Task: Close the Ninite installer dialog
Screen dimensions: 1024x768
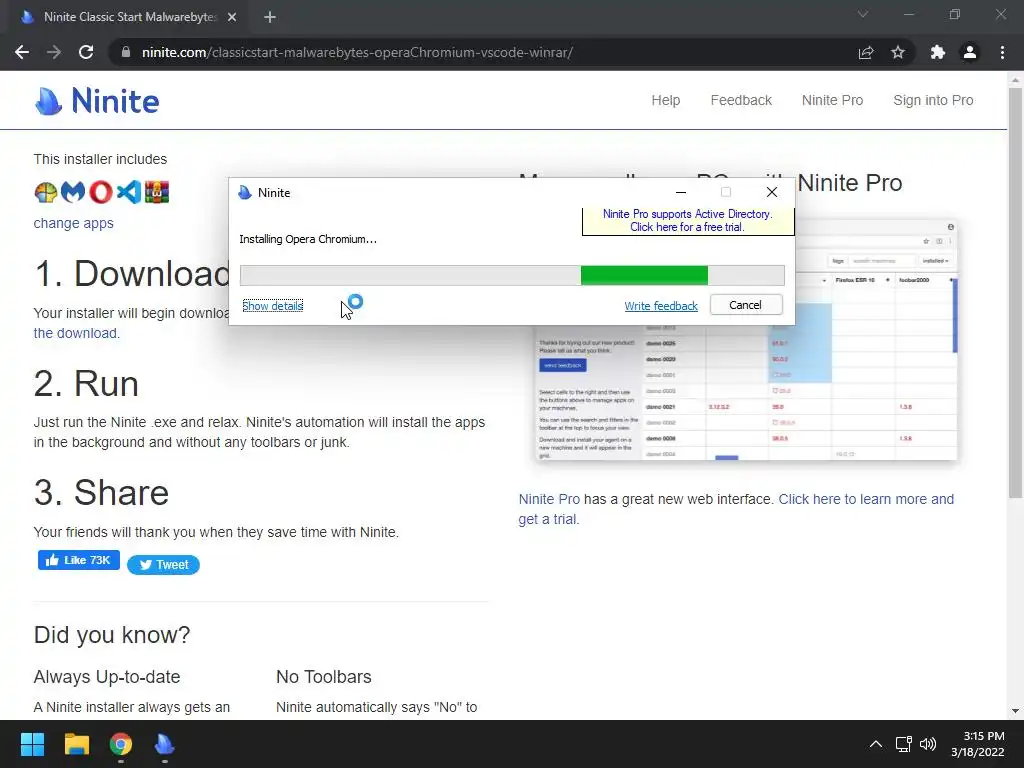Action: (771, 192)
